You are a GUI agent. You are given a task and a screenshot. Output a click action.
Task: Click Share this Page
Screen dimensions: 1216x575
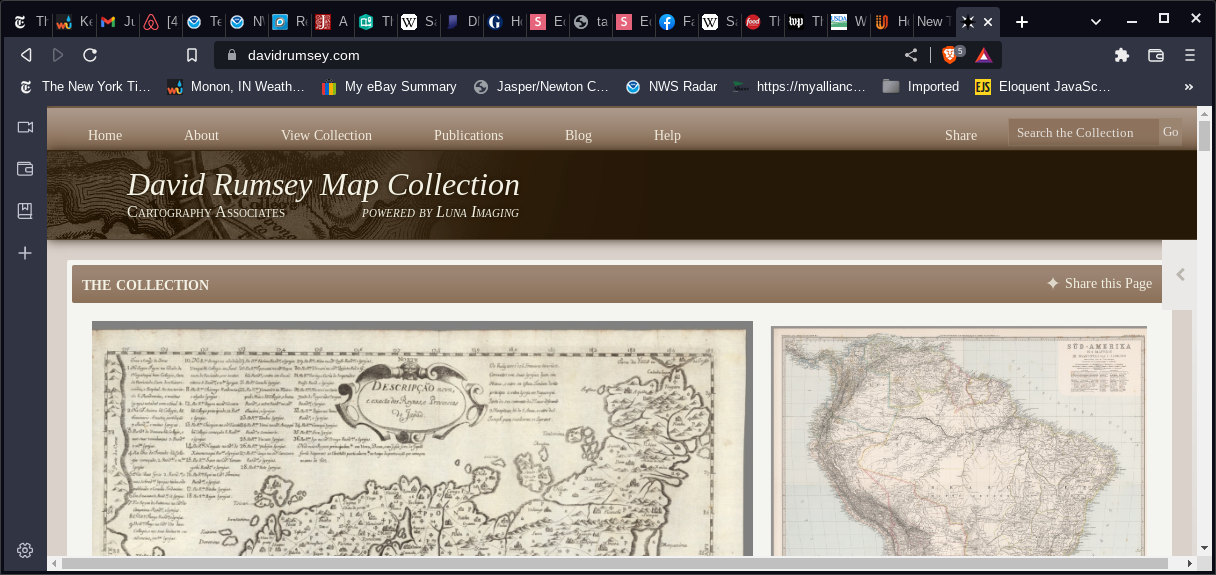(1099, 283)
